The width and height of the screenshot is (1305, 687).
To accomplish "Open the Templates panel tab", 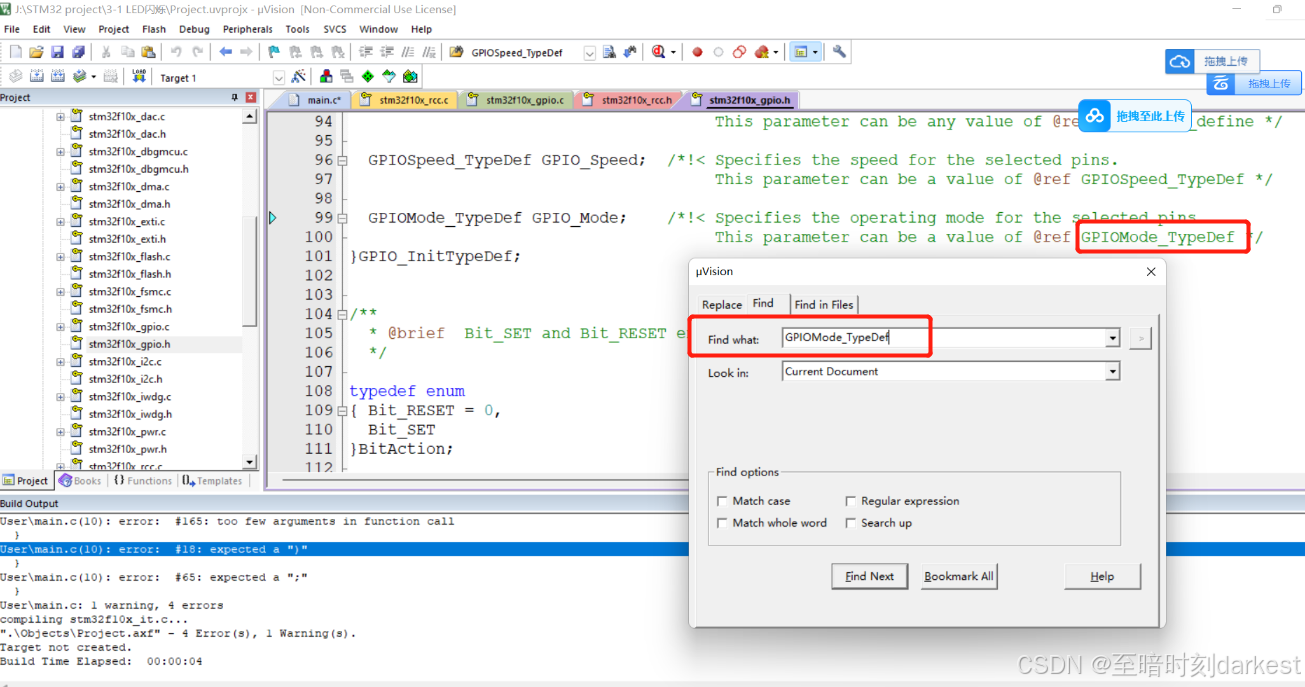I will (213, 481).
